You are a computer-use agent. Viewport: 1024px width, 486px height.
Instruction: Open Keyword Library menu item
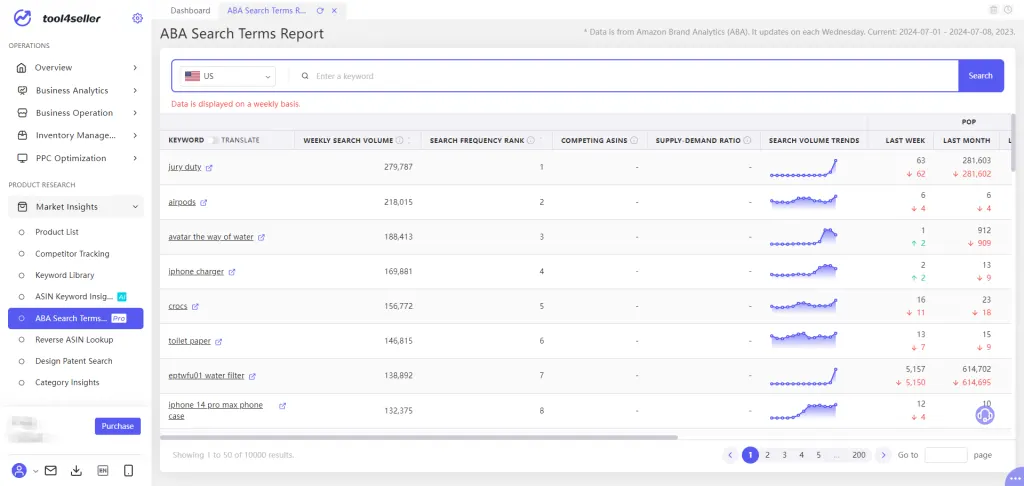pyautogui.click(x=65, y=275)
